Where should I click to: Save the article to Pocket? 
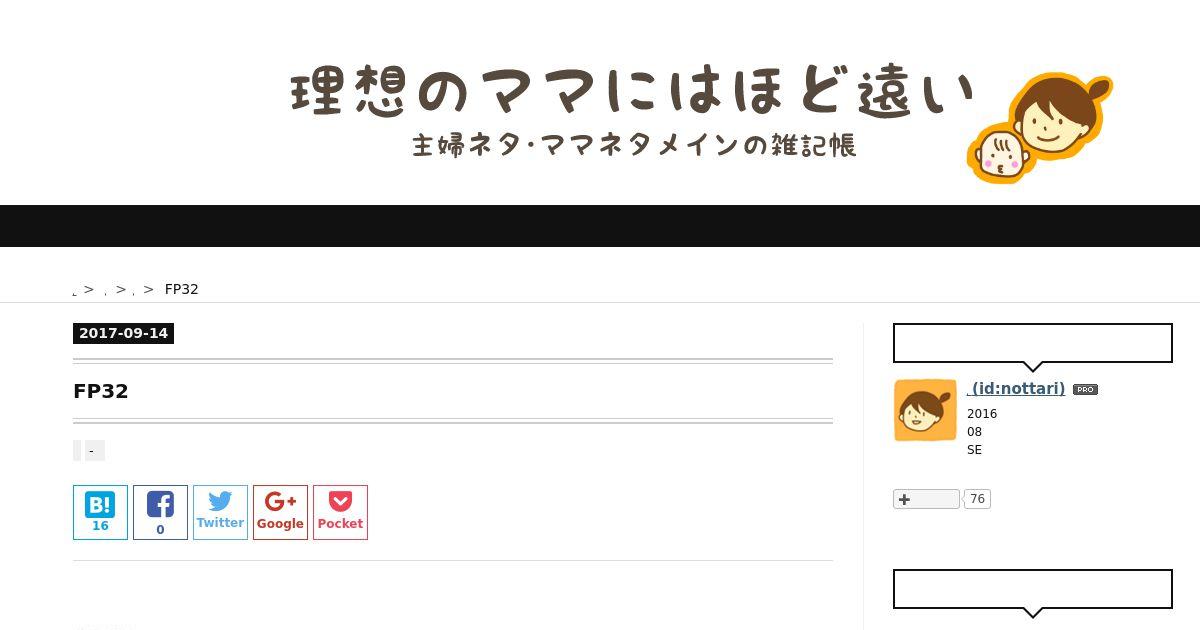[340, 512]
